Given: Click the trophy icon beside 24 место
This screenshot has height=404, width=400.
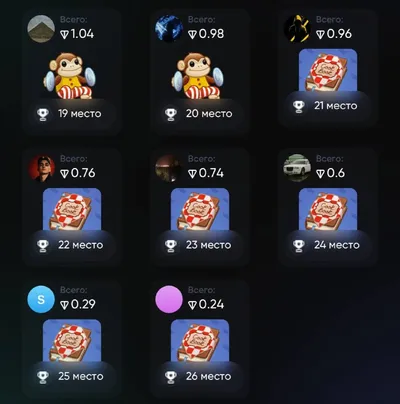Looking at the screenshot, I should click(x=299, y=245).
